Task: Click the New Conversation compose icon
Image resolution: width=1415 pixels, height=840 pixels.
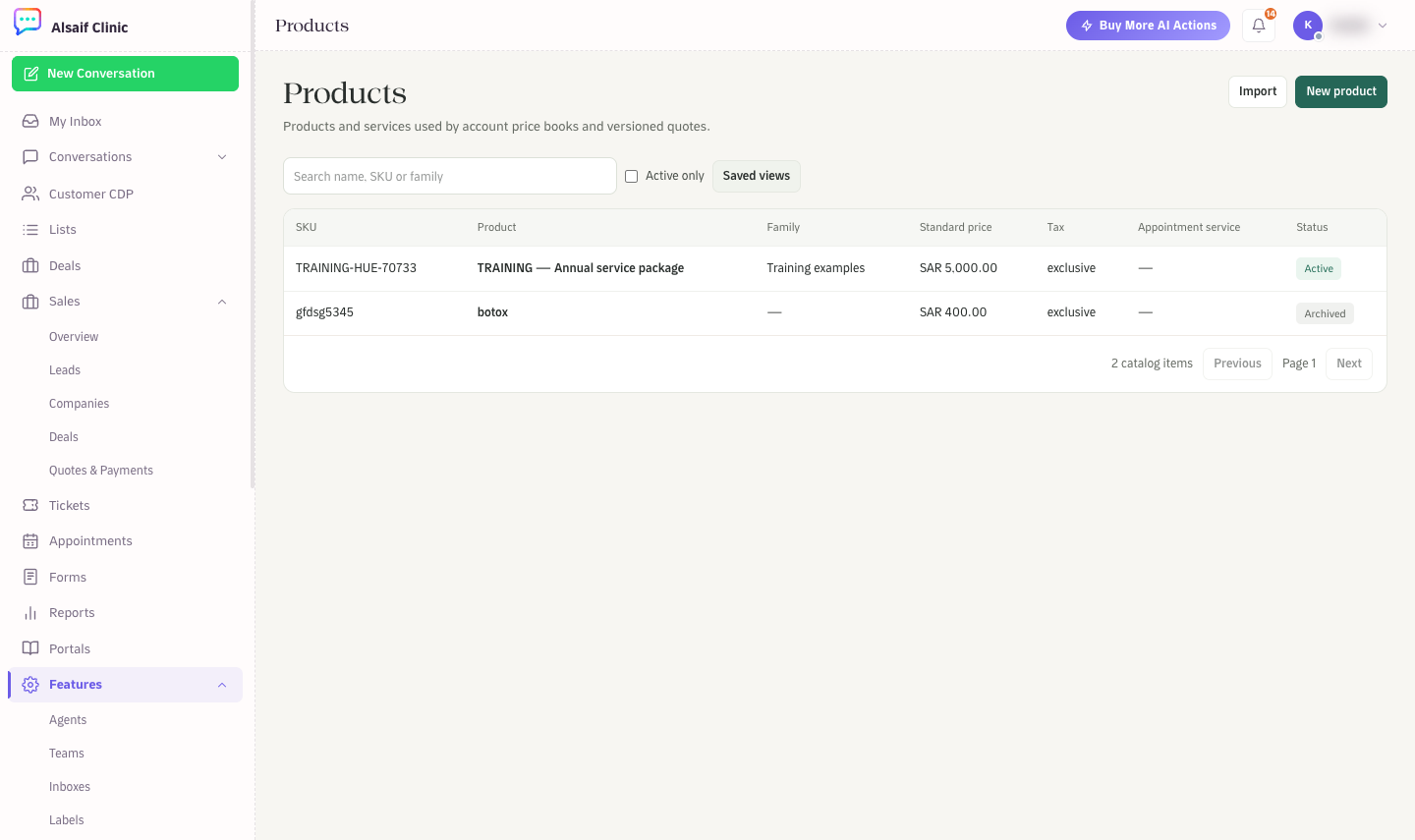Action: [31, 74]
